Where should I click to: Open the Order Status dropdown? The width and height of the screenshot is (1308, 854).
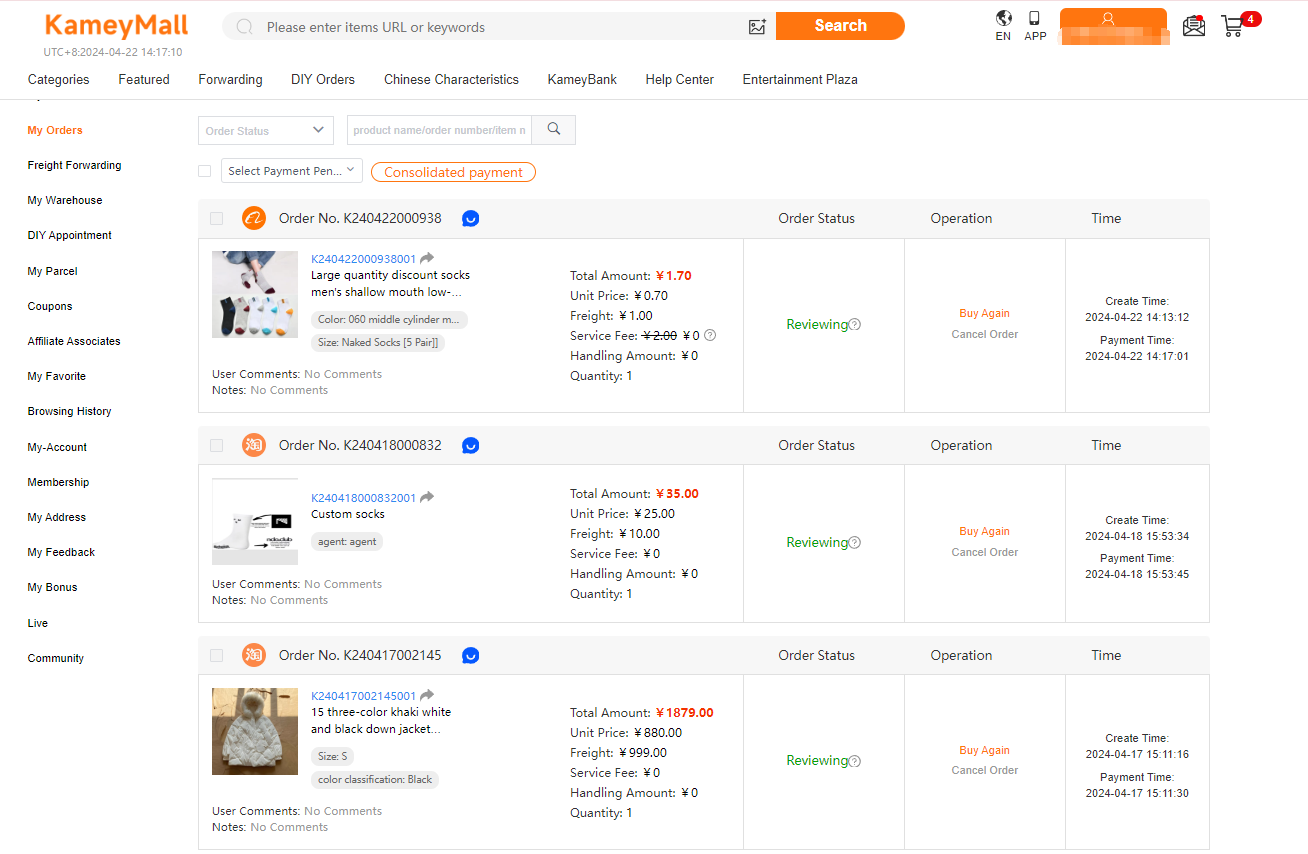(x=266, y=130)
